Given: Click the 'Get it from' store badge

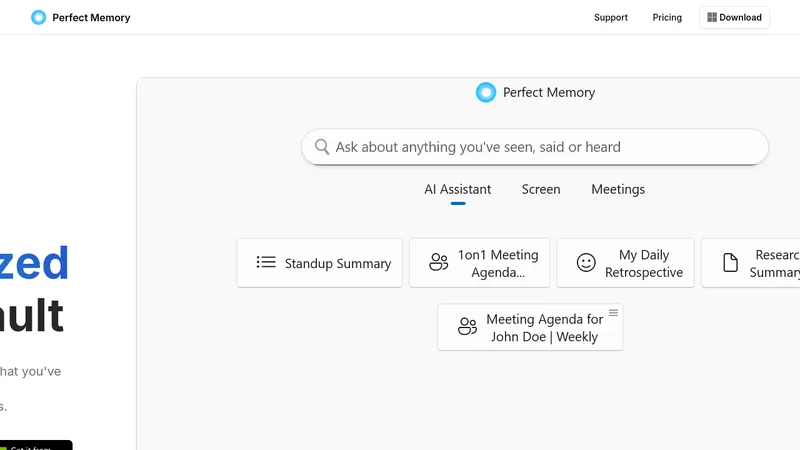Looking at the screenshot, I should pyautogui.click(x=36, y=445).
